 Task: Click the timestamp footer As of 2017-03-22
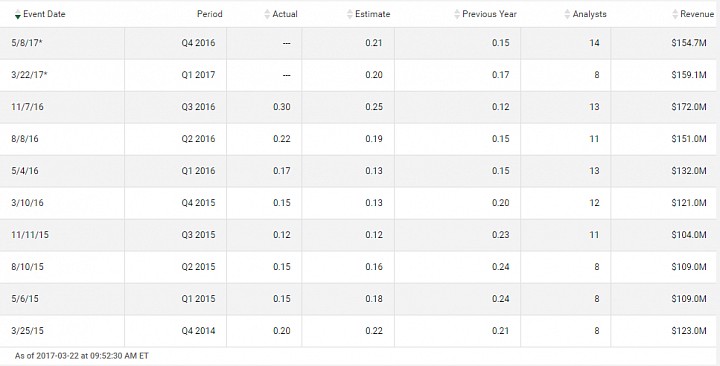point(82,356)
